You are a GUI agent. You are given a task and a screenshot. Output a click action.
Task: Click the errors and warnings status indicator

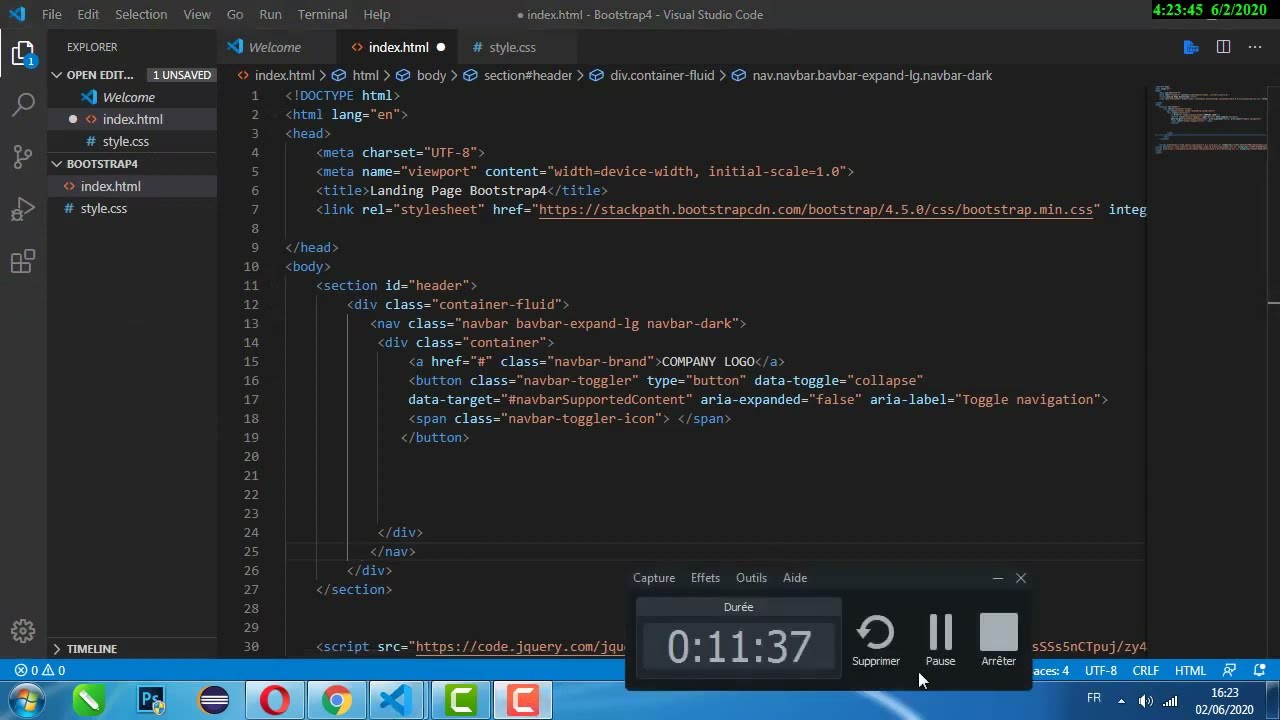40,671
